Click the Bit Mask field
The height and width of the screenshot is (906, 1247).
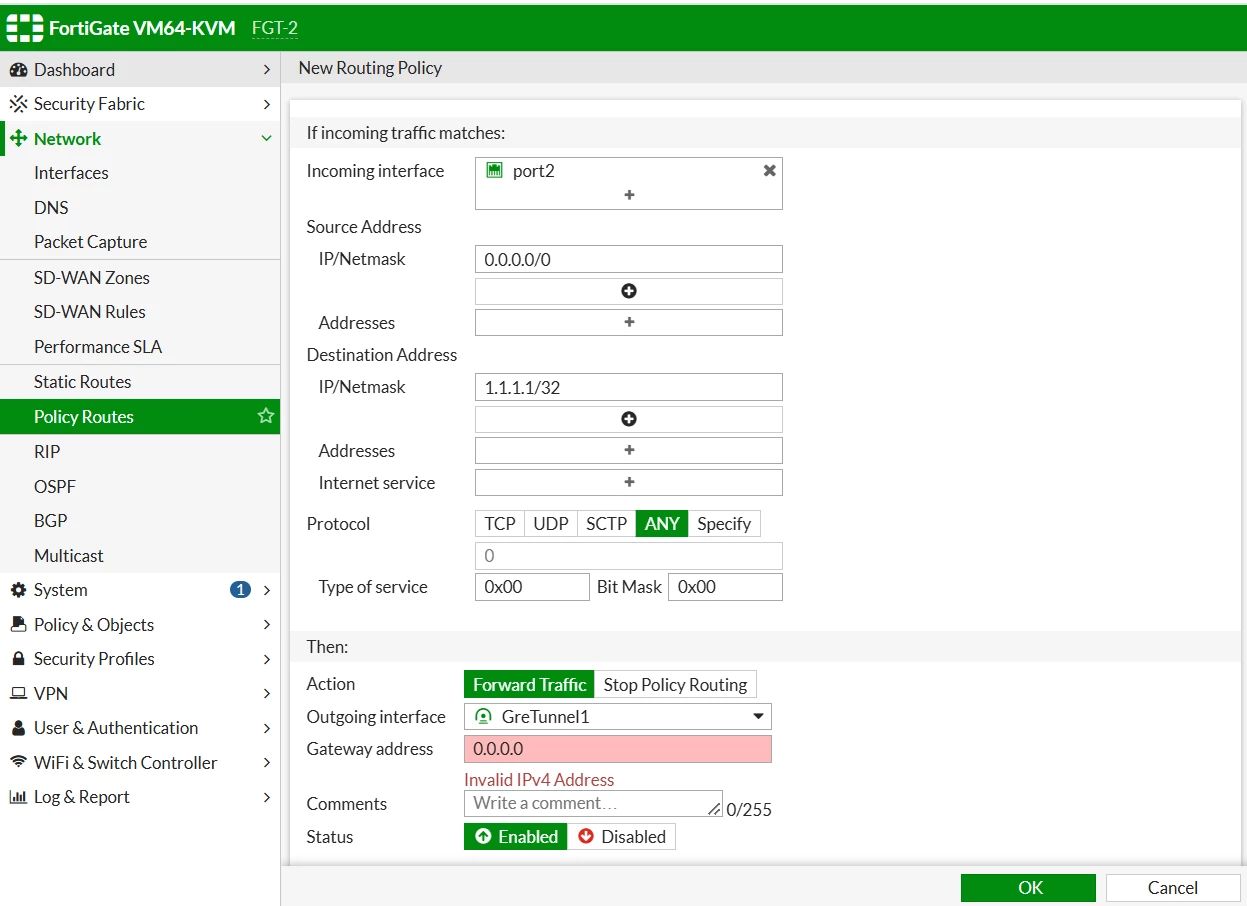point(725,587)
